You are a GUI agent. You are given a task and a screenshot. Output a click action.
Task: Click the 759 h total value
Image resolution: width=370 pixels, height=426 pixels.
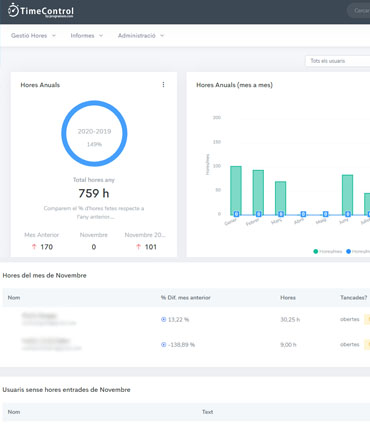tap(94, 193)
